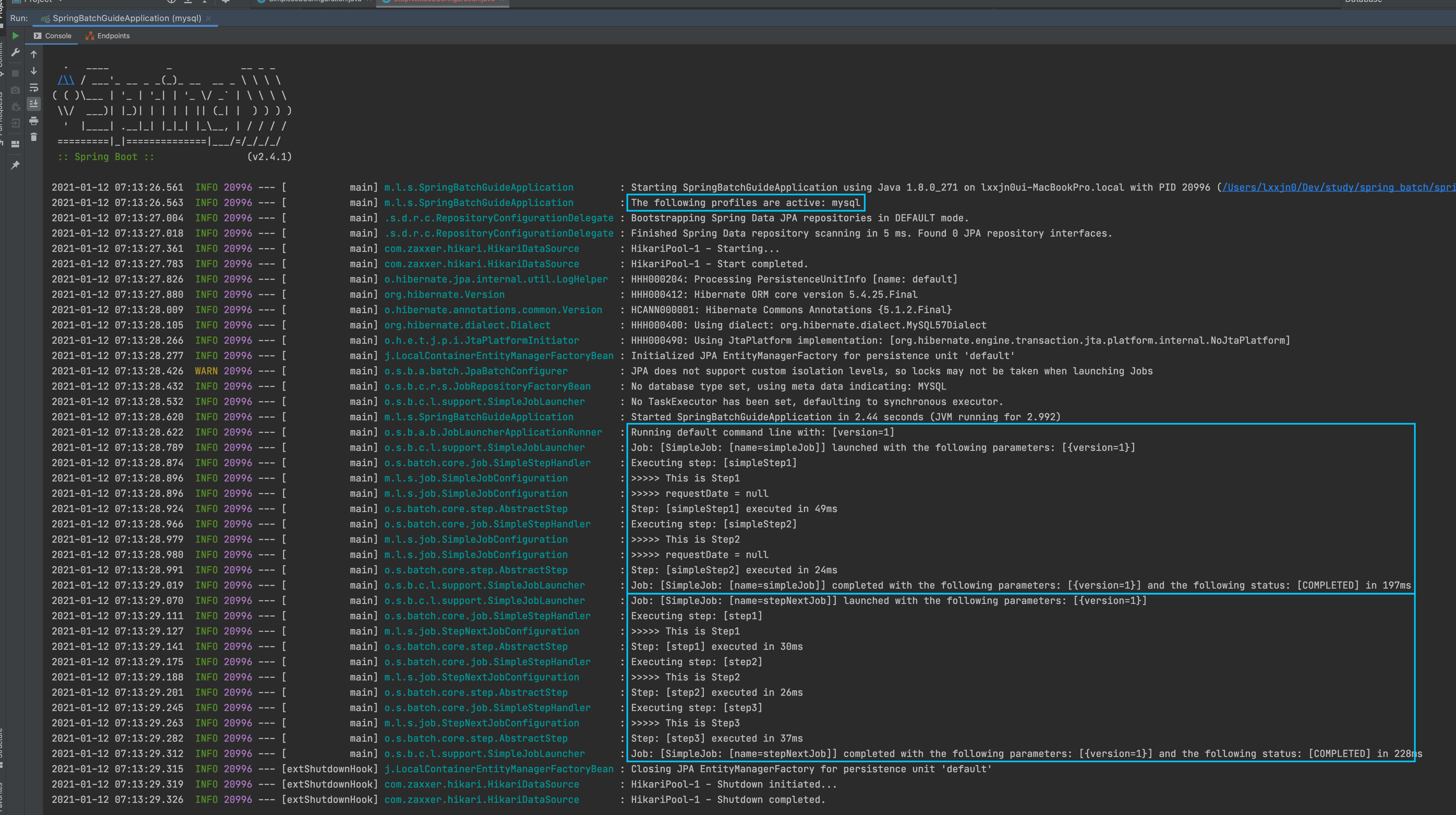Viewport: 1456px width, 815px height.
Task: Switch to the Endpoints tab
Action: click(x=107, y=36)
